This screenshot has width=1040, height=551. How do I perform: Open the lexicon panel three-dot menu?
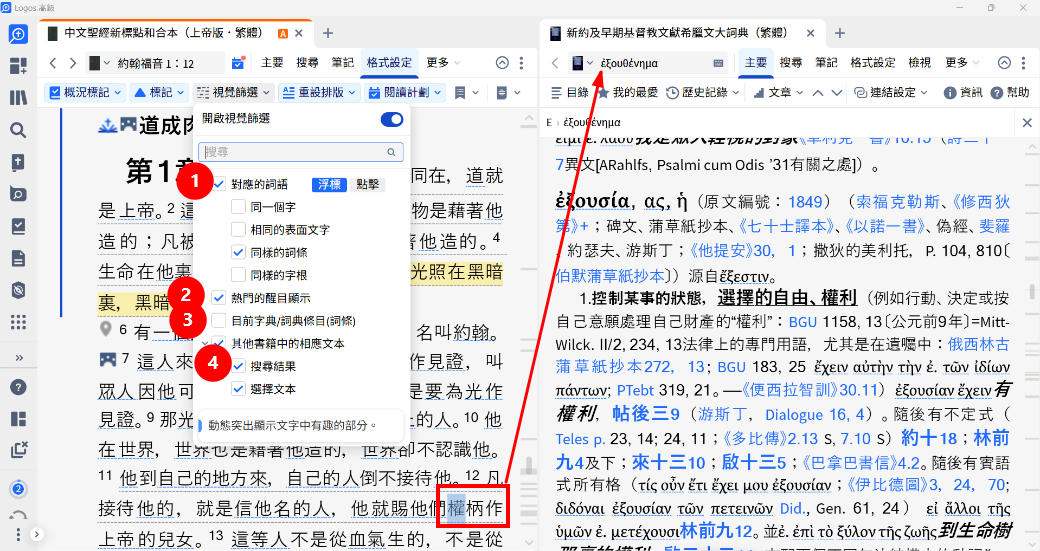[x=1023, y=63]
